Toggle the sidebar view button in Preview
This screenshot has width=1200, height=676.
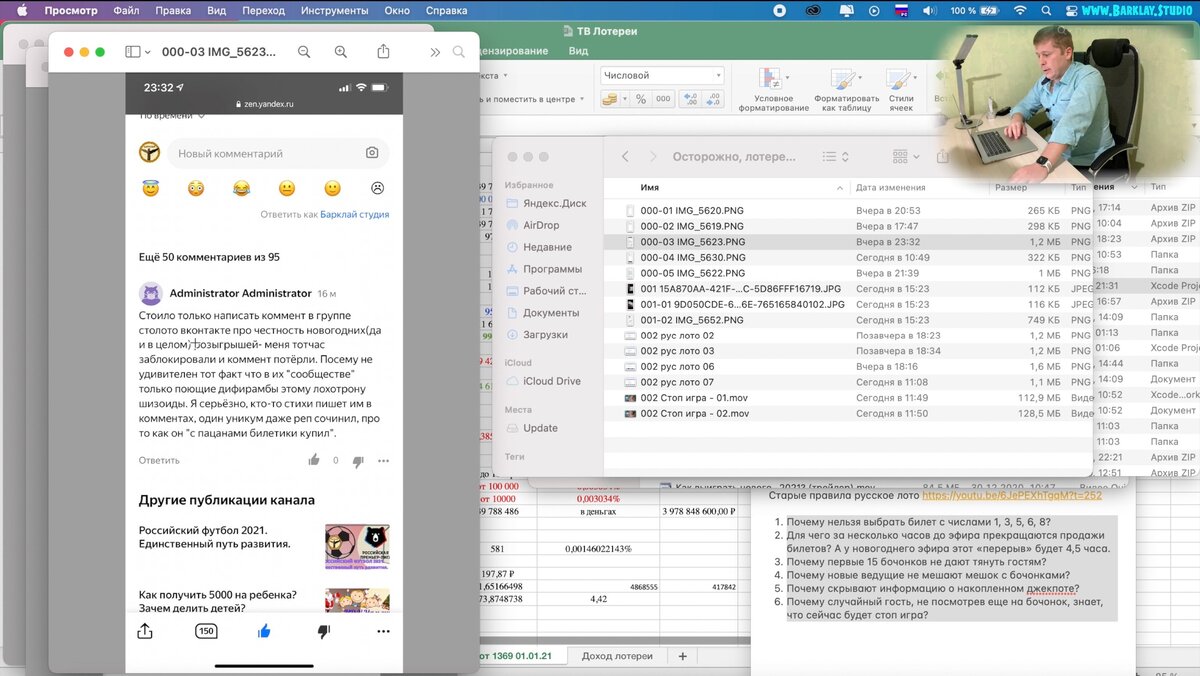[133, 52]
